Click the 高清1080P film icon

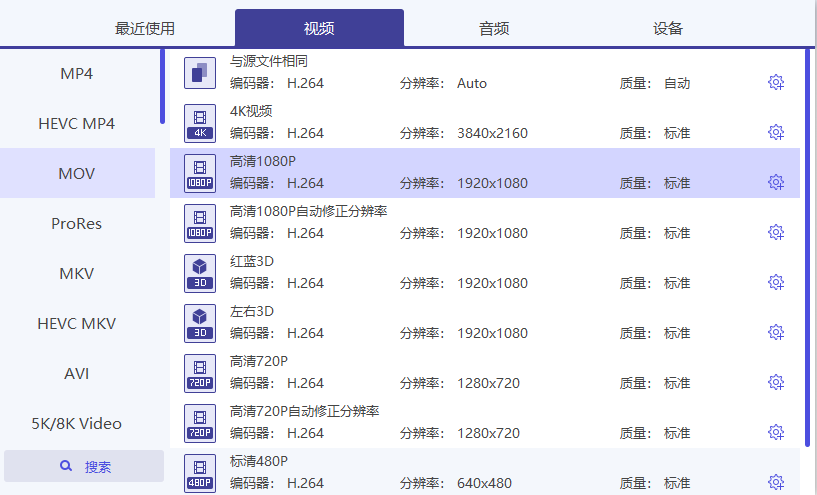point(200,173)
